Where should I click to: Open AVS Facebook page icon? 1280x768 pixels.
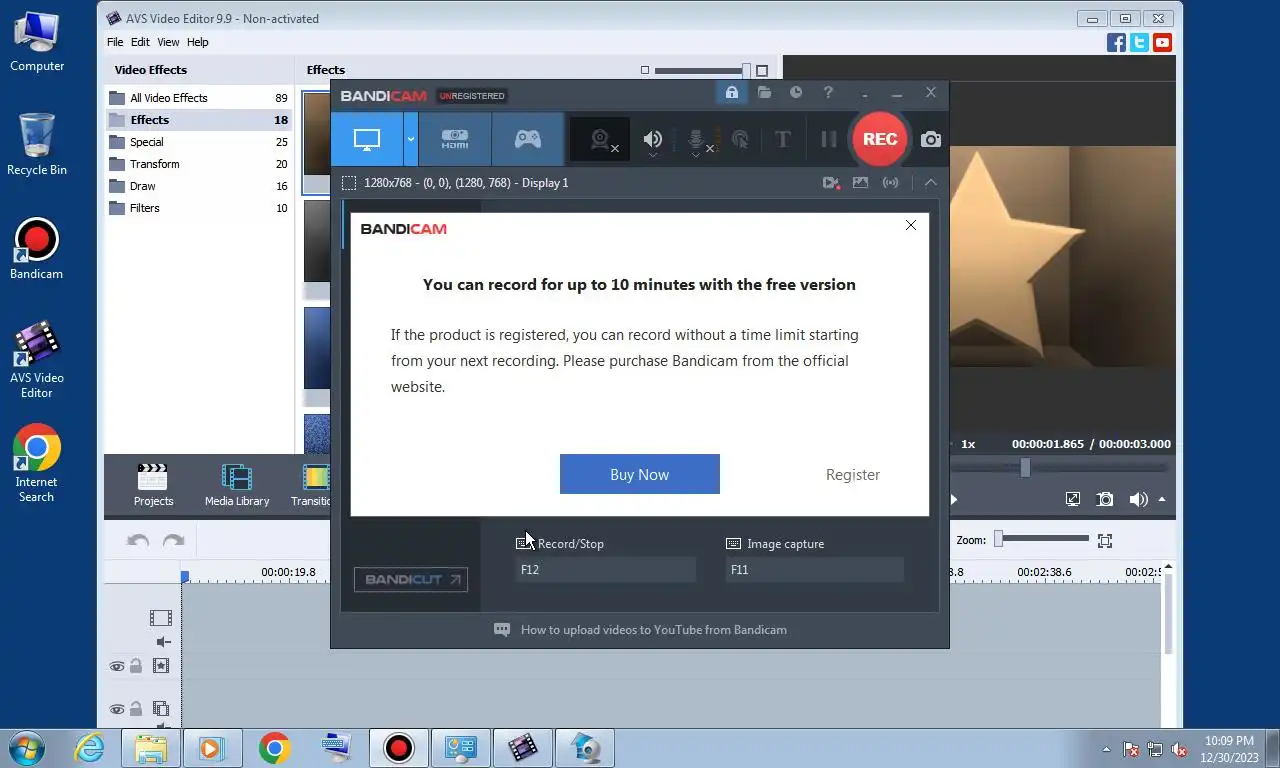coord(1117,42)
